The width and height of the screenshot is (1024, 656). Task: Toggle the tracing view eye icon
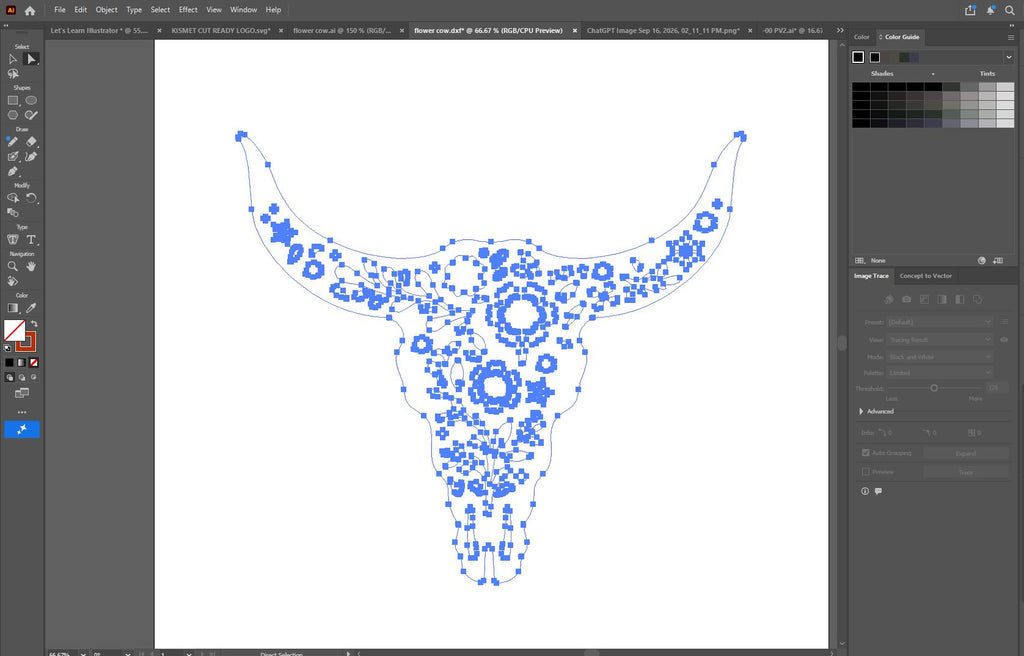click(1004, 340)
